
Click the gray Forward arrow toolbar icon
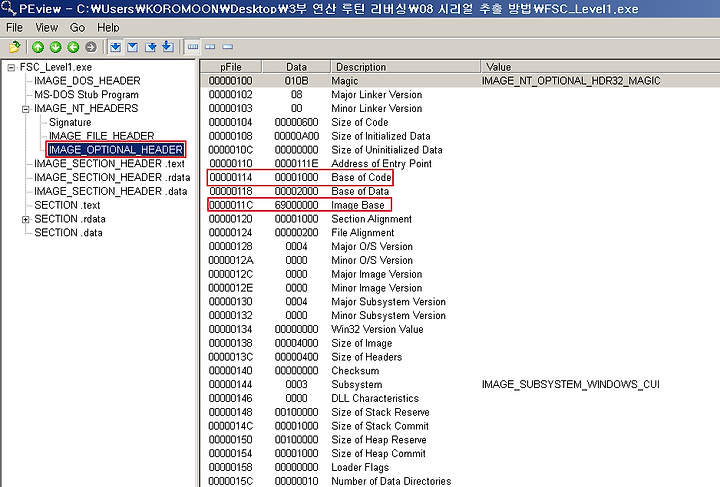coord(91,47)
